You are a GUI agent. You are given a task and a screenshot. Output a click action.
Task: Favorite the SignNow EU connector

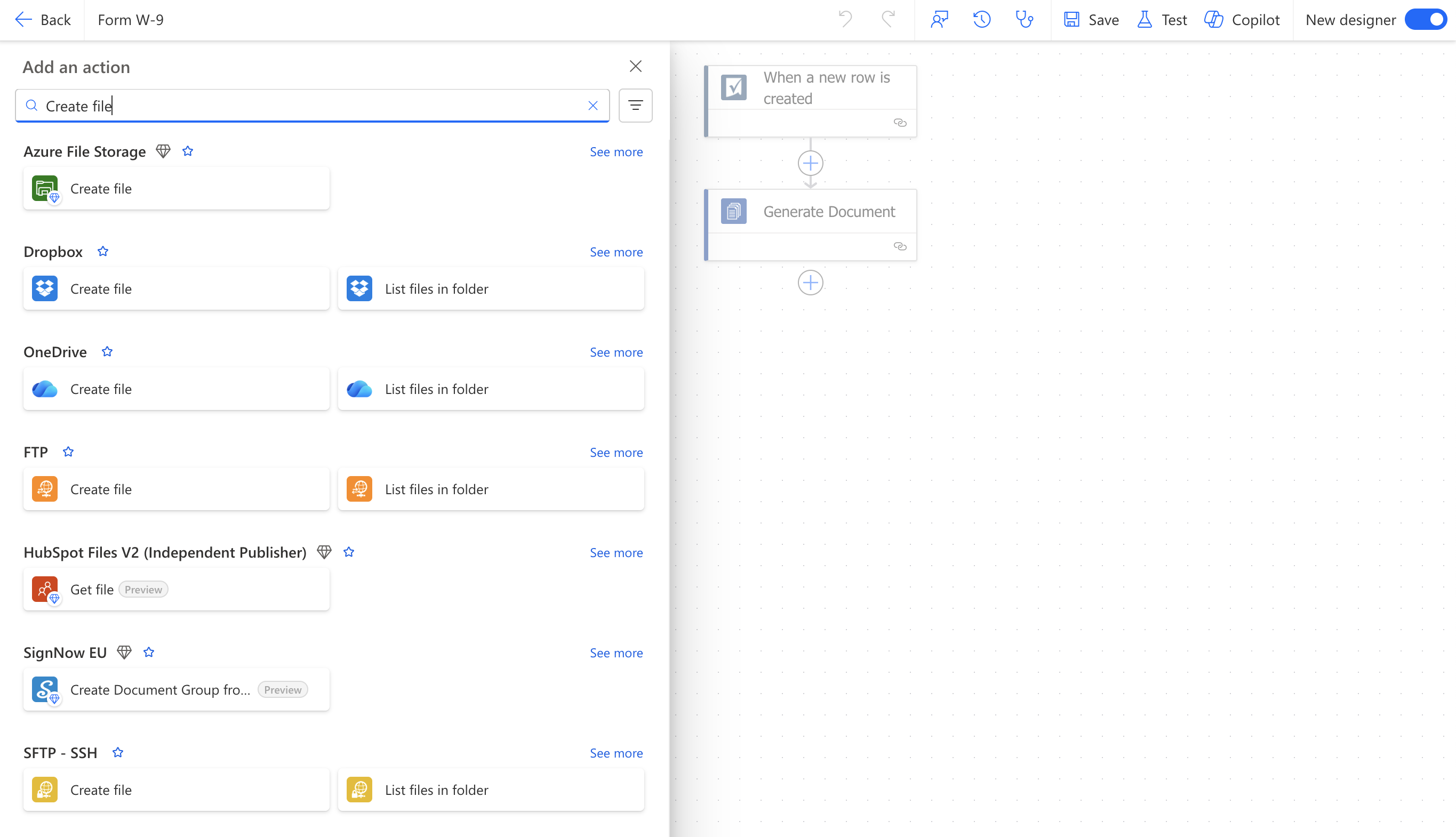coord(148,652)
